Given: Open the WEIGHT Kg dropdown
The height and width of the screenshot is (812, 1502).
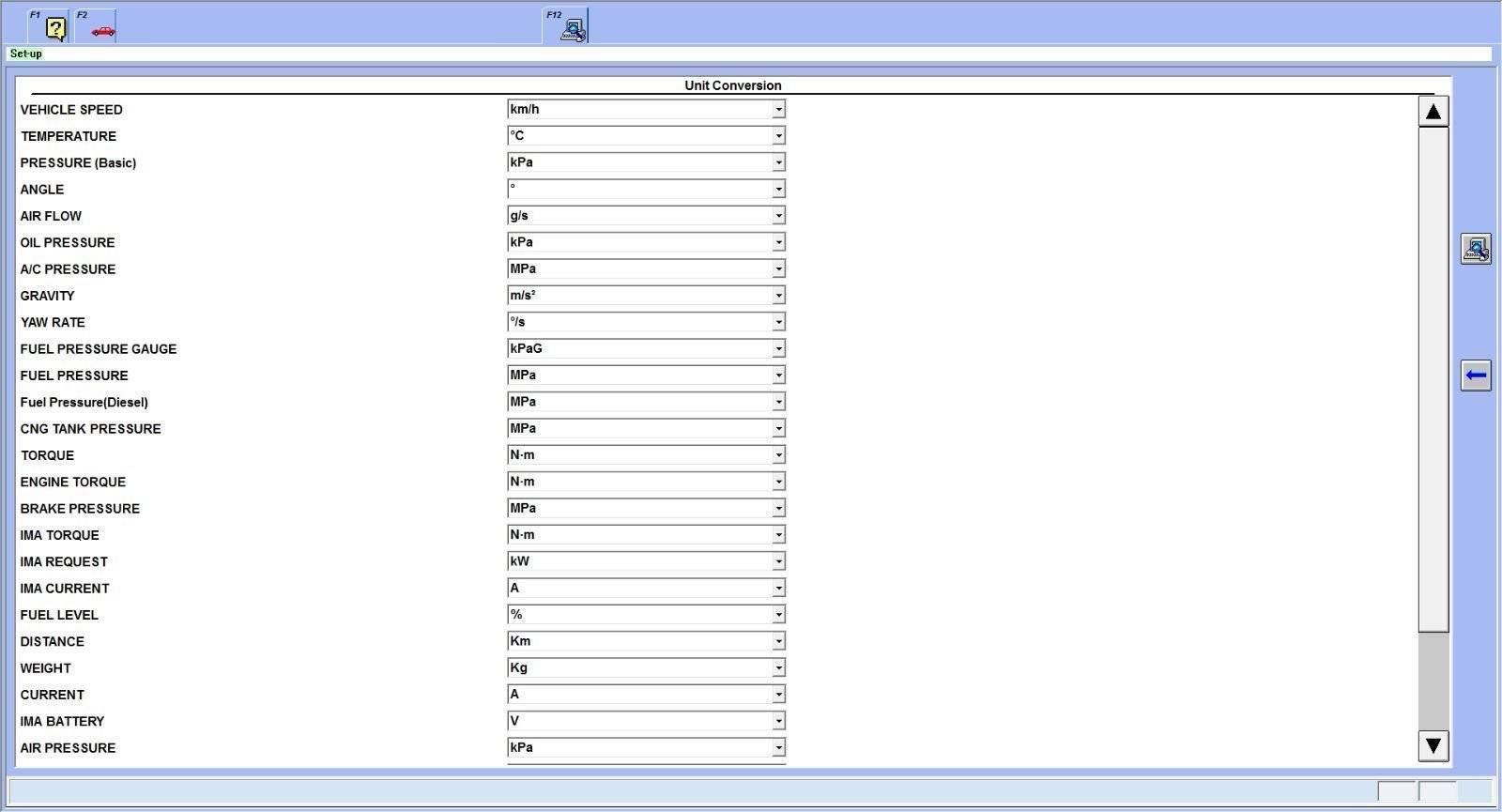Looking at the screenshot, I should click(x=646, y=667).
